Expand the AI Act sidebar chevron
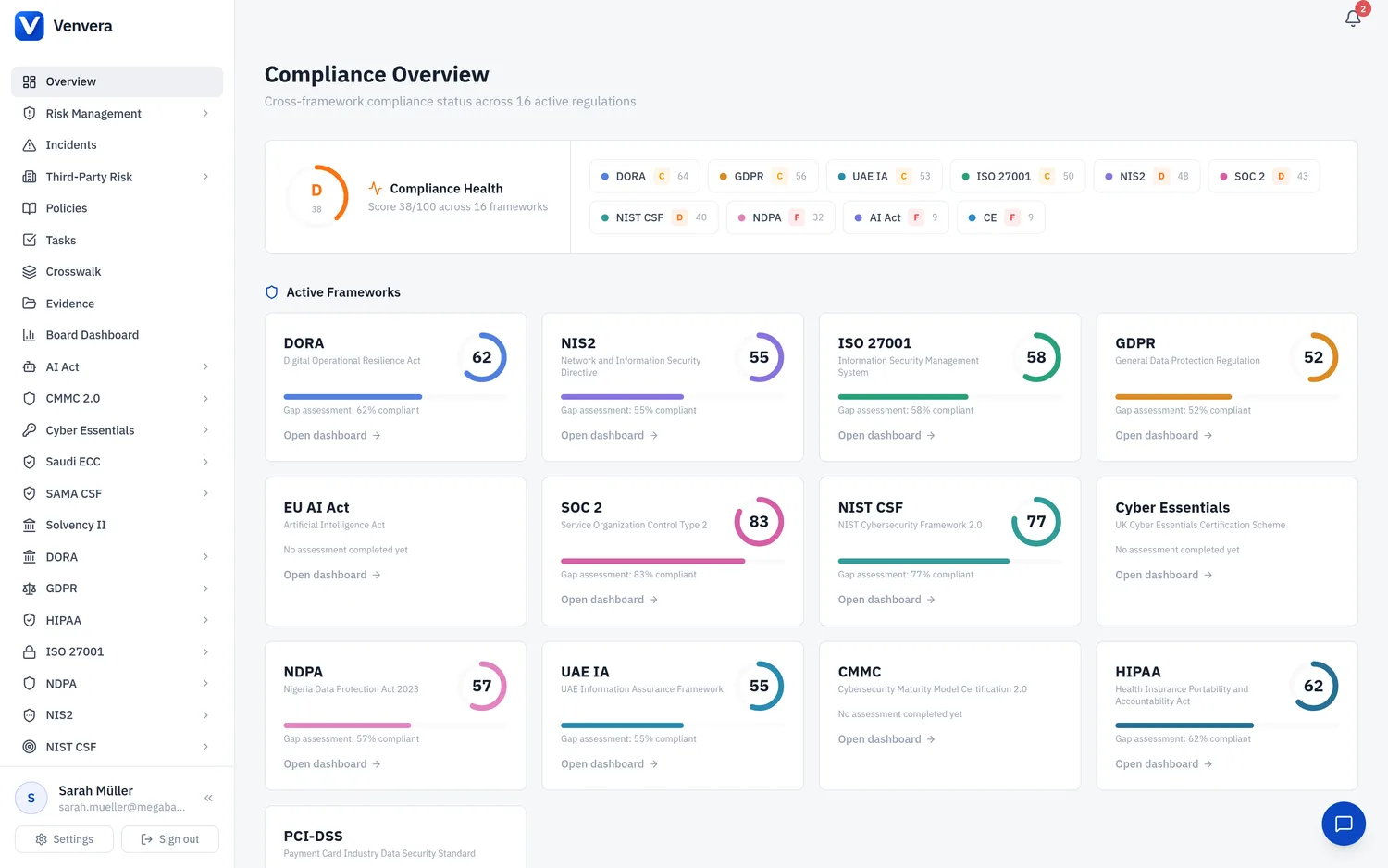 pos(205,367)
